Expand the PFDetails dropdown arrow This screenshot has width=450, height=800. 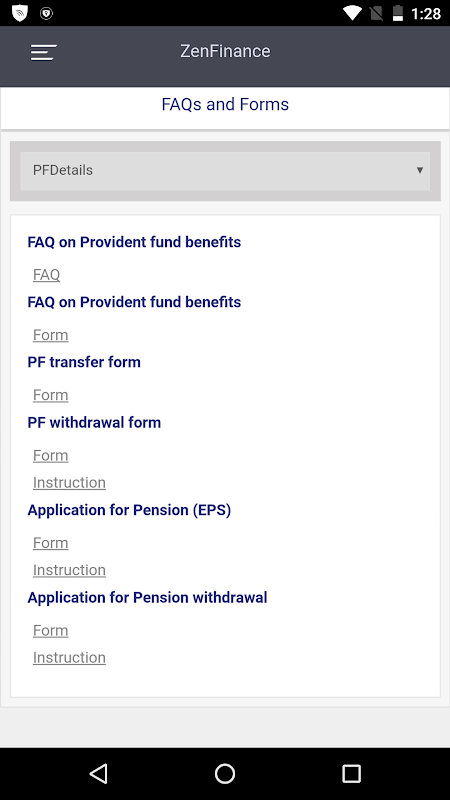(x=419, y=170)
